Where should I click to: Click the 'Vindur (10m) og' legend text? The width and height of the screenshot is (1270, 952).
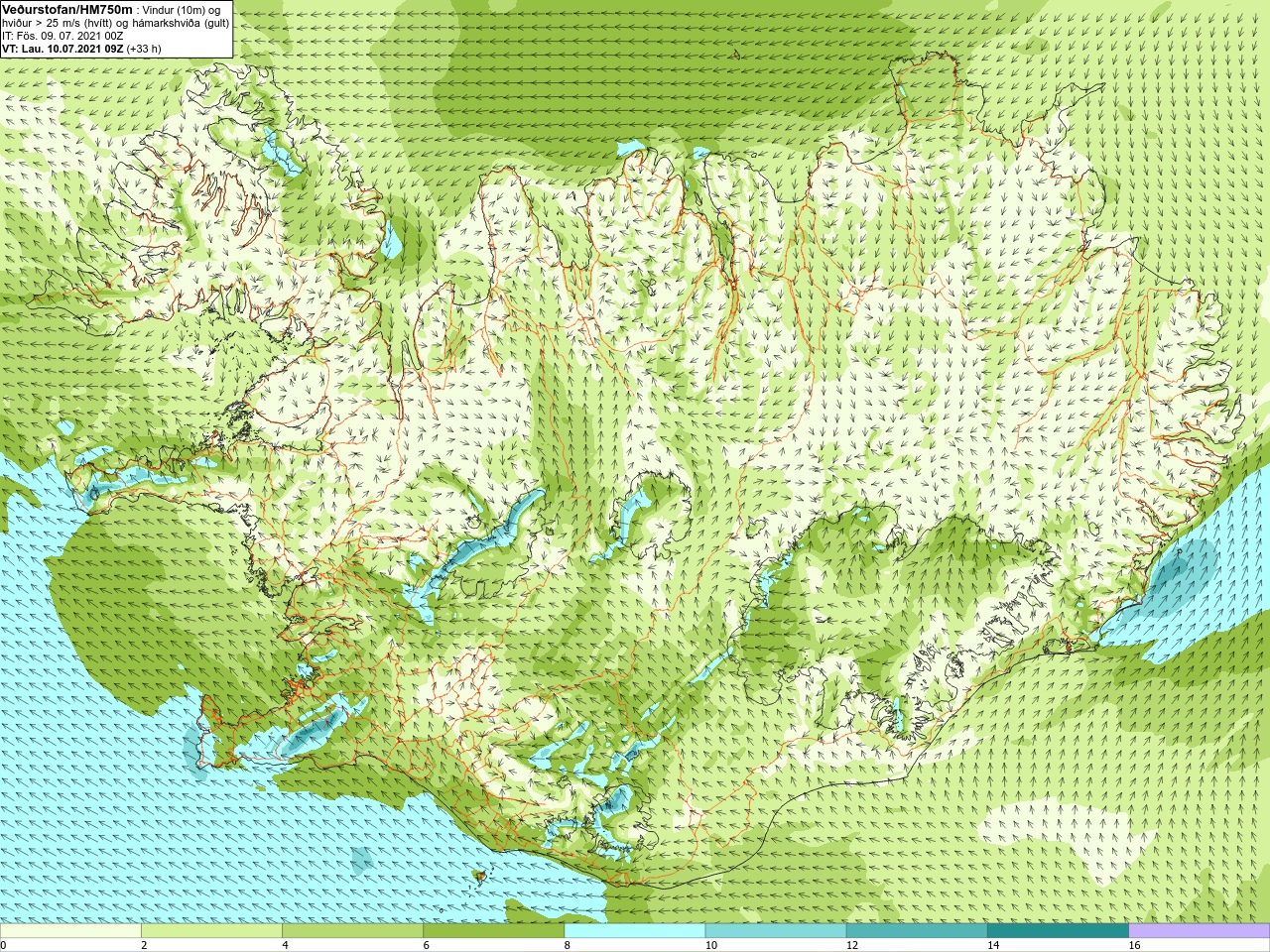click(x=182, y=10)
